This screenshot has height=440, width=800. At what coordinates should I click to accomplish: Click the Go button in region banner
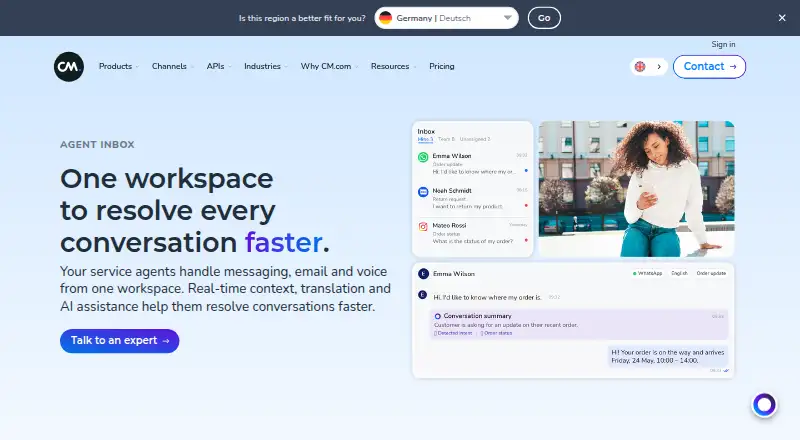point(544,18)
